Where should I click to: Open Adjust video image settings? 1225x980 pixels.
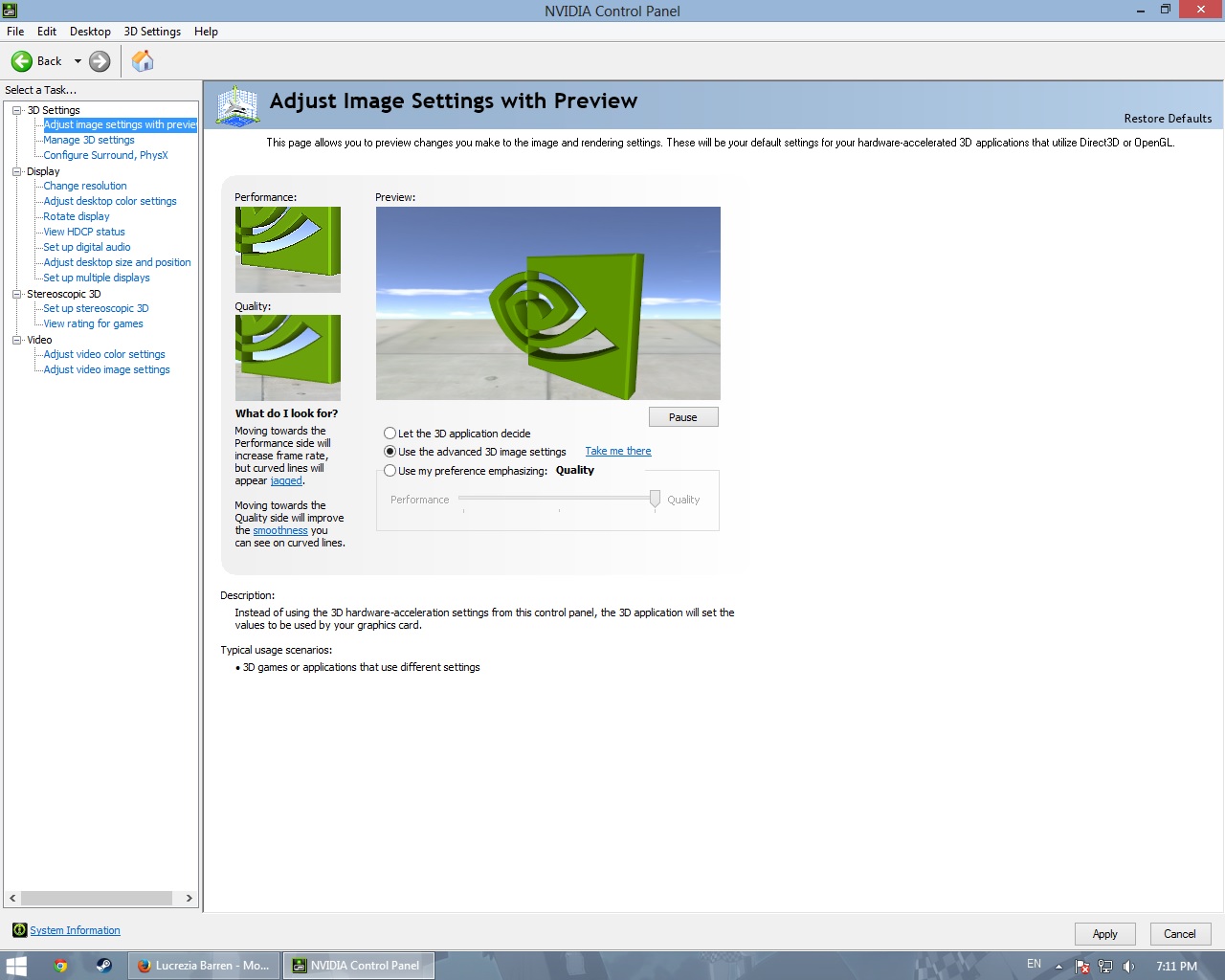point(106,369)
